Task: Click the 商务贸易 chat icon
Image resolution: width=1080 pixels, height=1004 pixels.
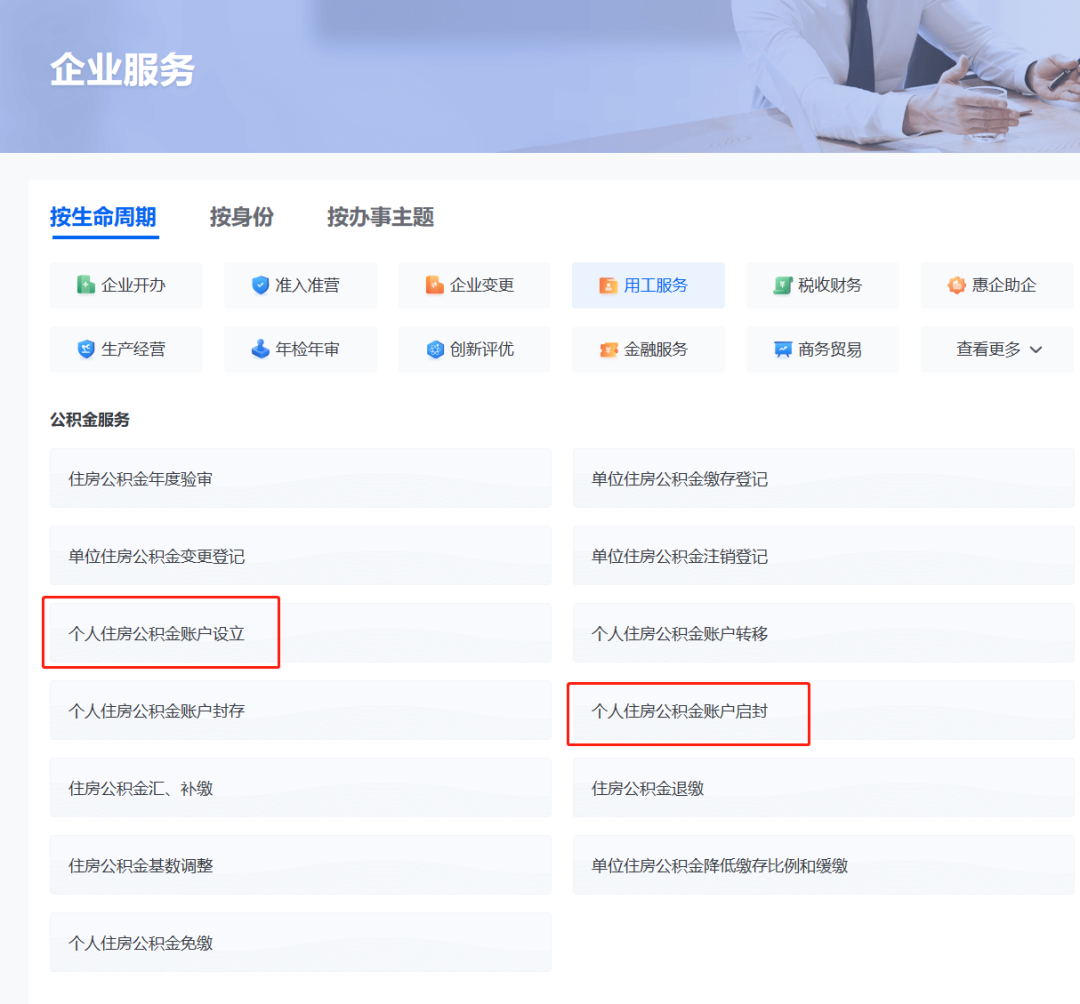Action: coord(782,349)
